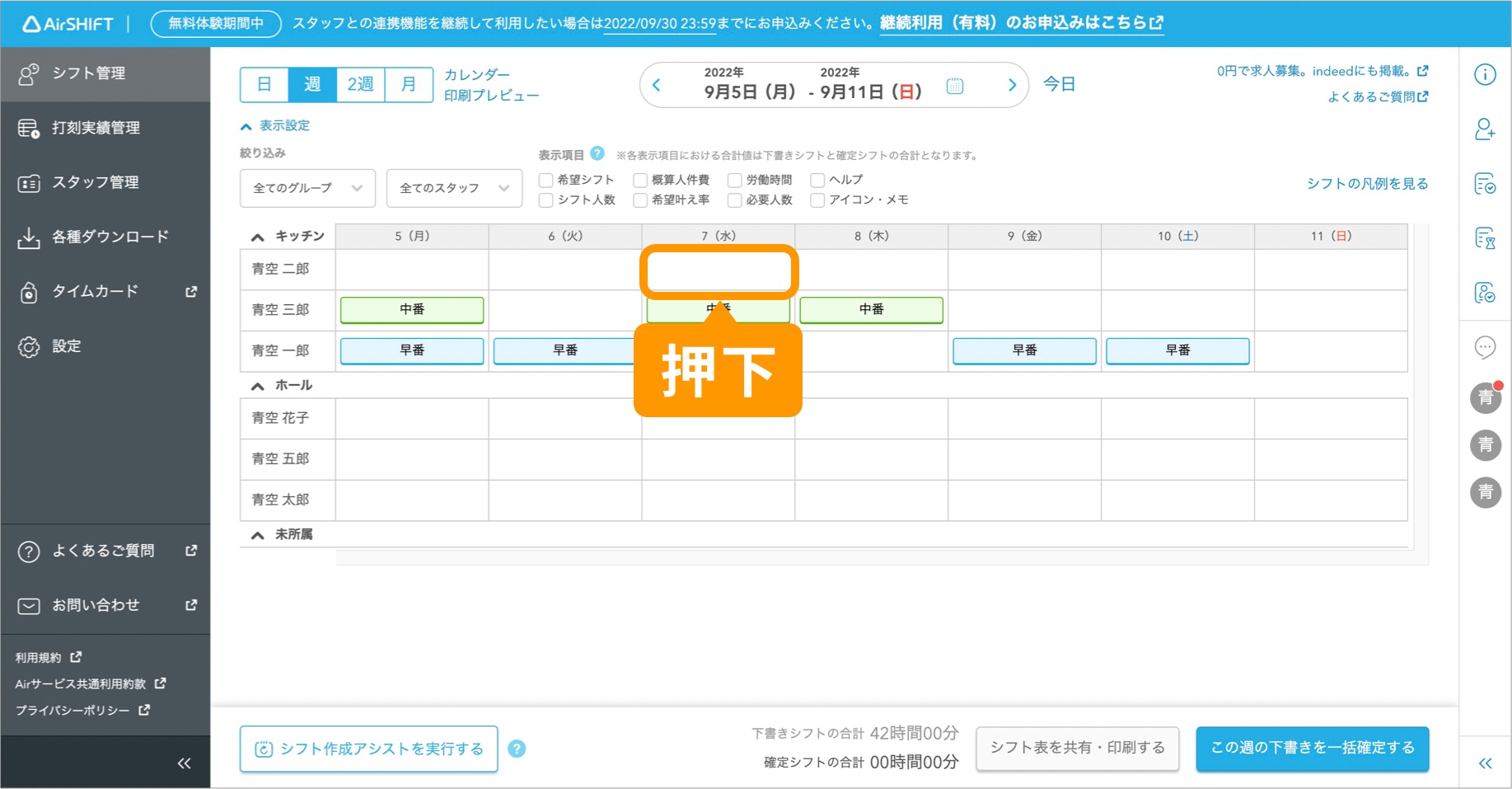
Task: Open the 全てのグループ dropdown
Action: coord(307,188)
